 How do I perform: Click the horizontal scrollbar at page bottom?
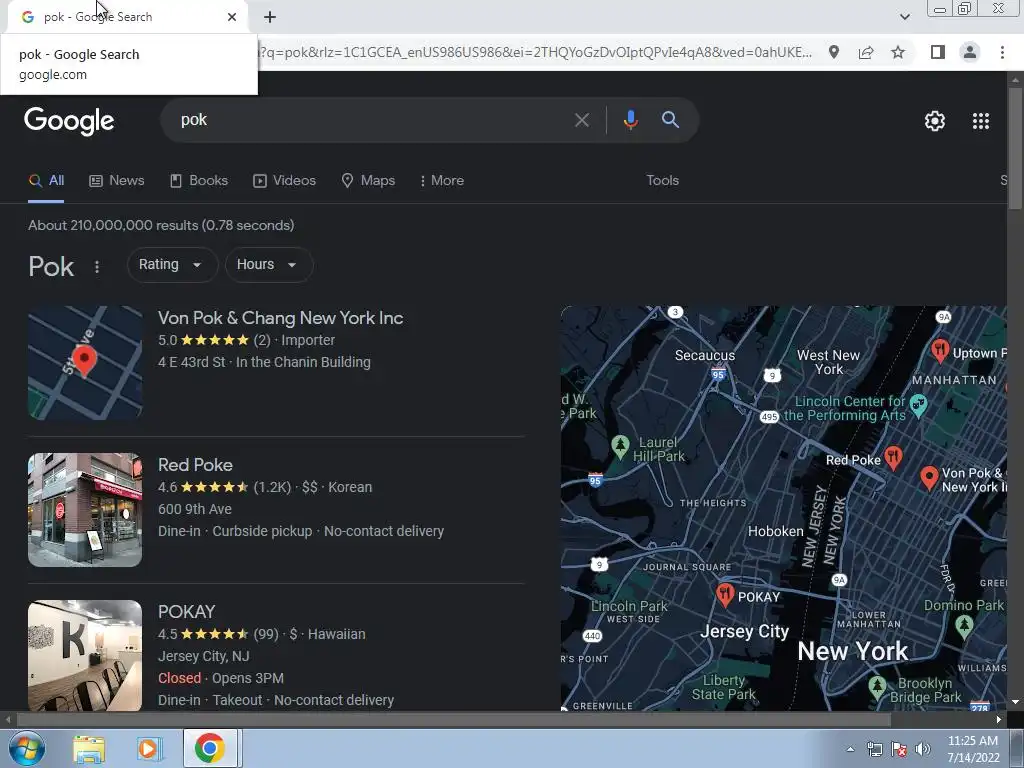[x=453, y=720]
